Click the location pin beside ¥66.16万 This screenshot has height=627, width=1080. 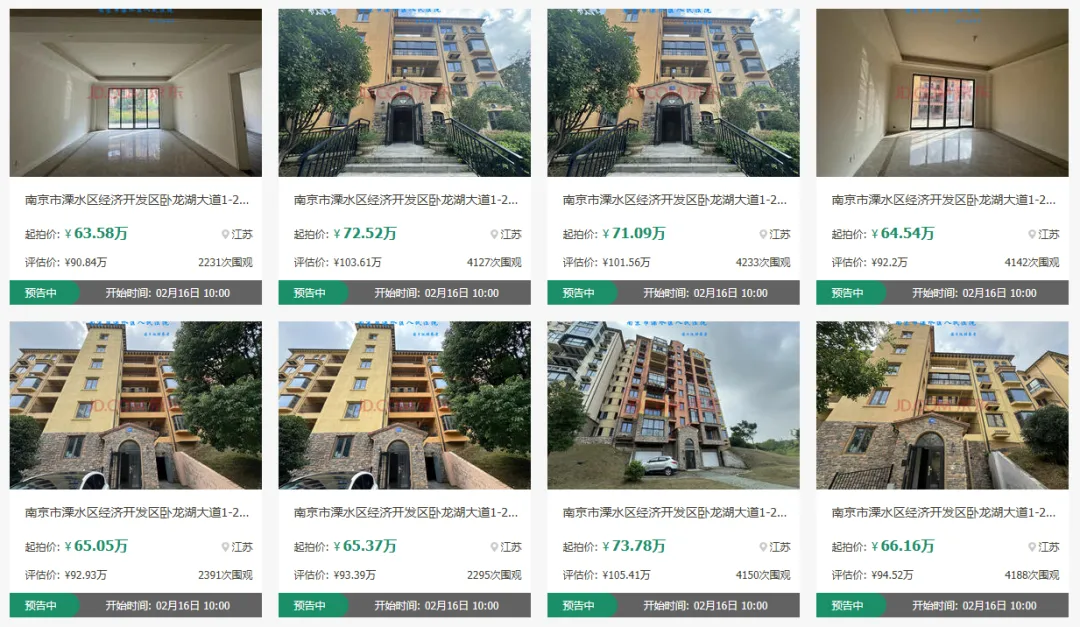pyautogui.click(x=1032, y=547)
